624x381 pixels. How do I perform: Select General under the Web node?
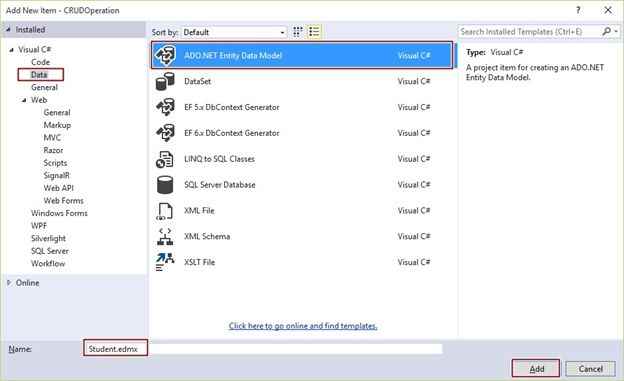pyautogui.click(x=57, y=113)
